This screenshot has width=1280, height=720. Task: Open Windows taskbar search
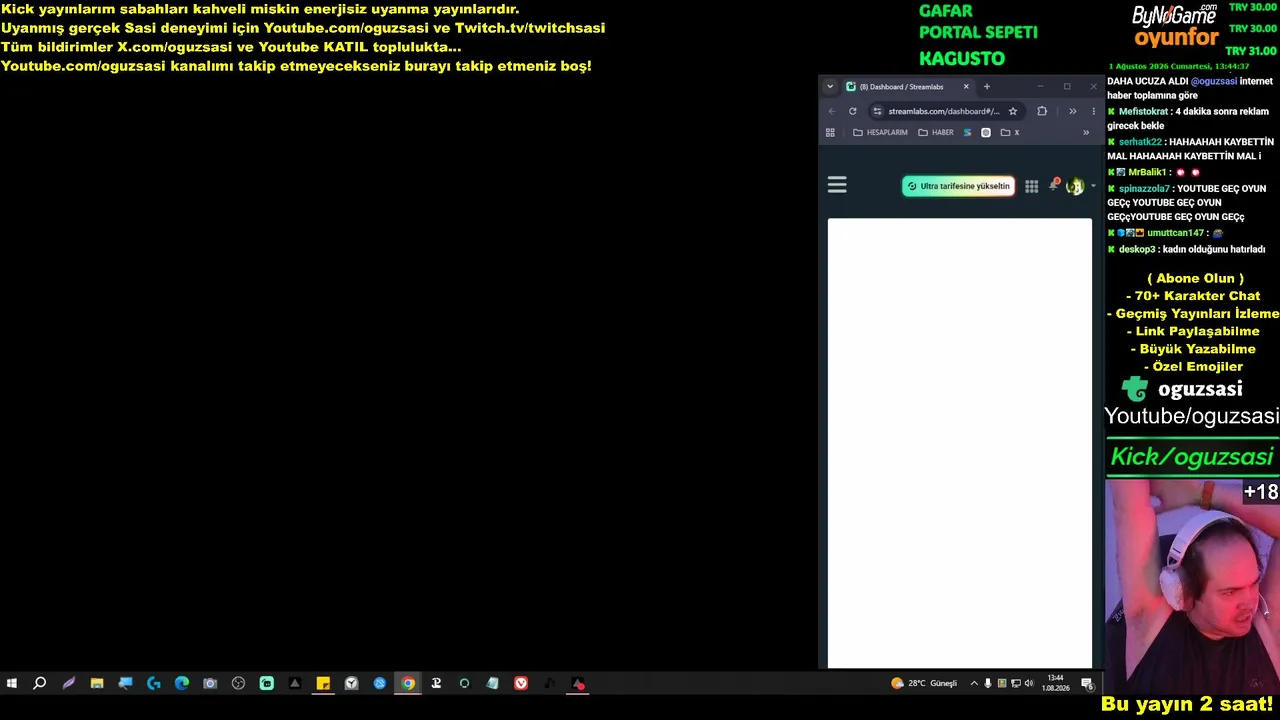pyautogui.click(x=40, y=684)
